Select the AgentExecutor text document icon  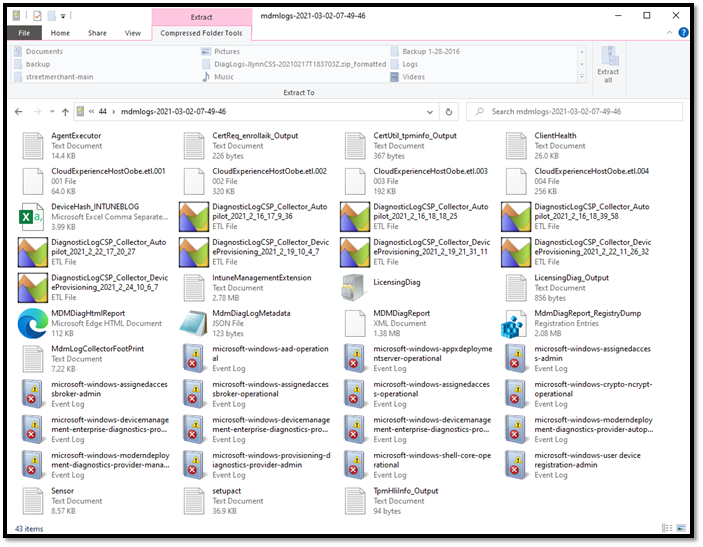coord(33,146)
